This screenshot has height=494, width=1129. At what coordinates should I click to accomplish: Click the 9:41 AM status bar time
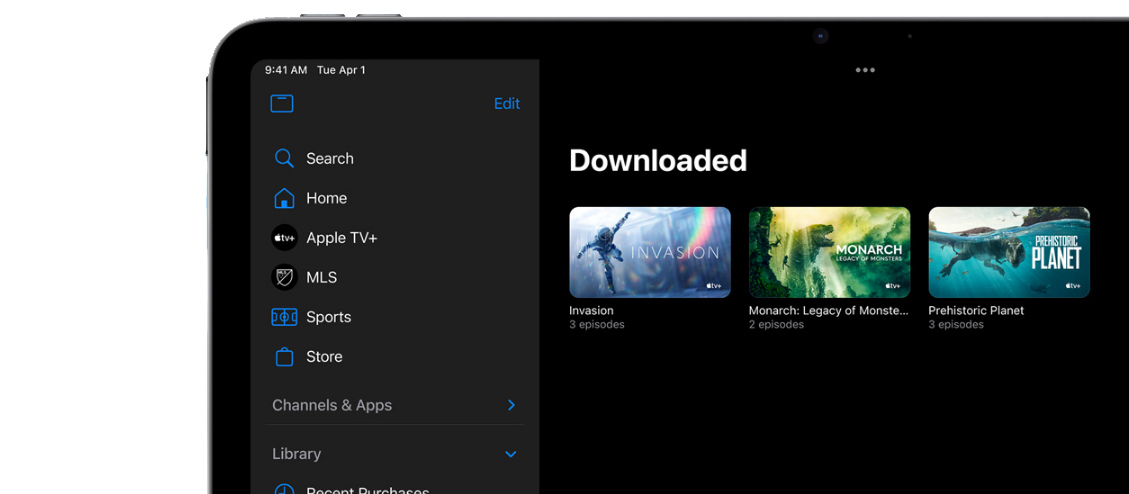tap(286, 70)
